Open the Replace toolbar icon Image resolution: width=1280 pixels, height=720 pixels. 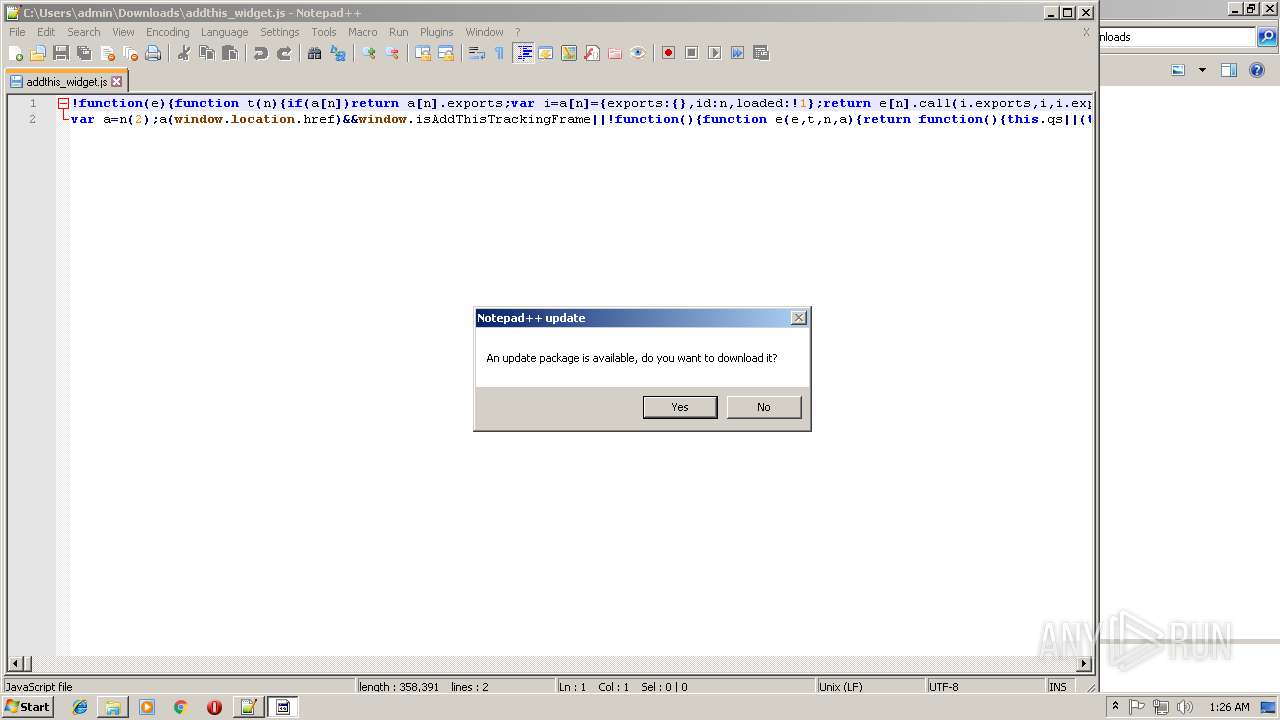pyautogui.click(x=338, y=53)
